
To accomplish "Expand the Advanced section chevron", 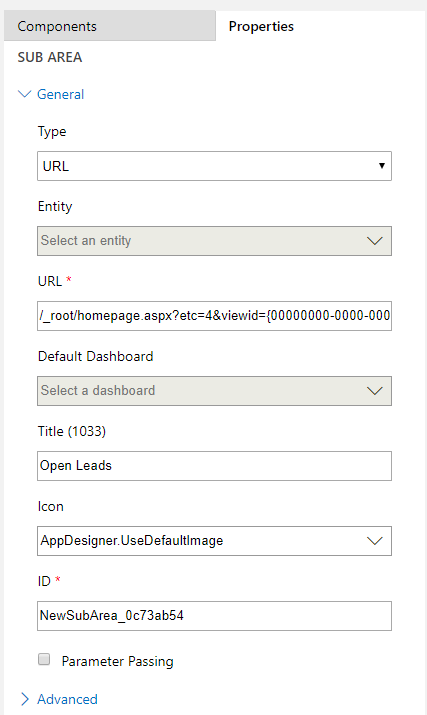I will (25, 699).
